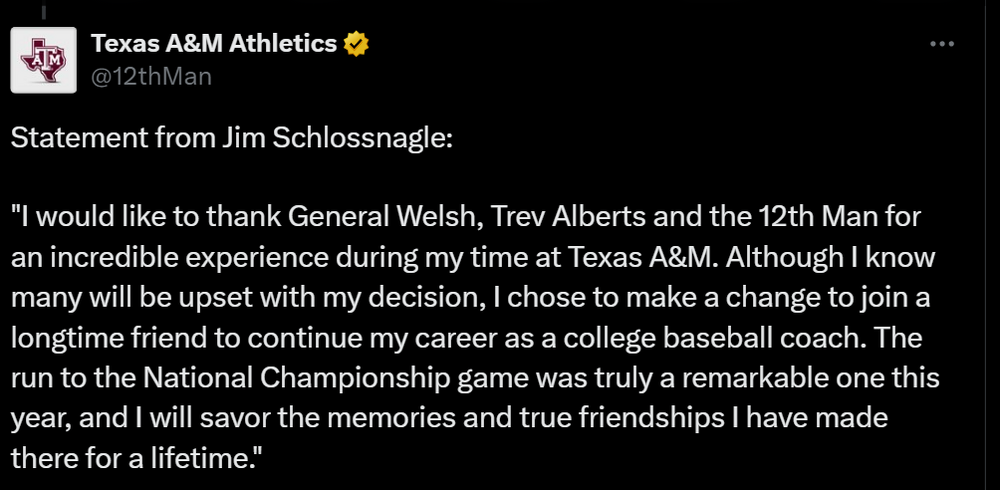Click "Texas A&M." inside the quoted statement

pyautogui.click(x=646, y=255)
